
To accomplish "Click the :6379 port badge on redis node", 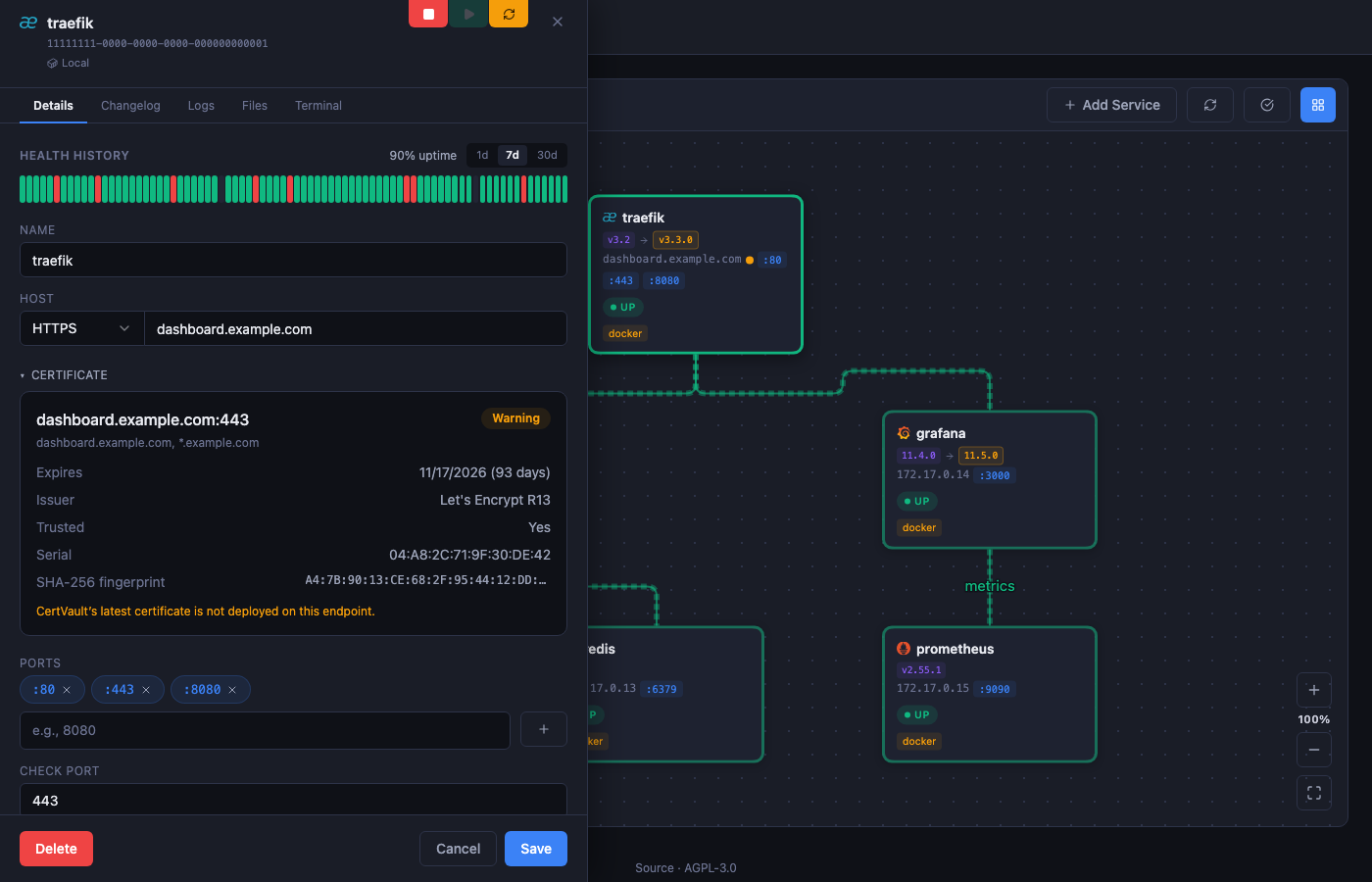I will point(662,689).
